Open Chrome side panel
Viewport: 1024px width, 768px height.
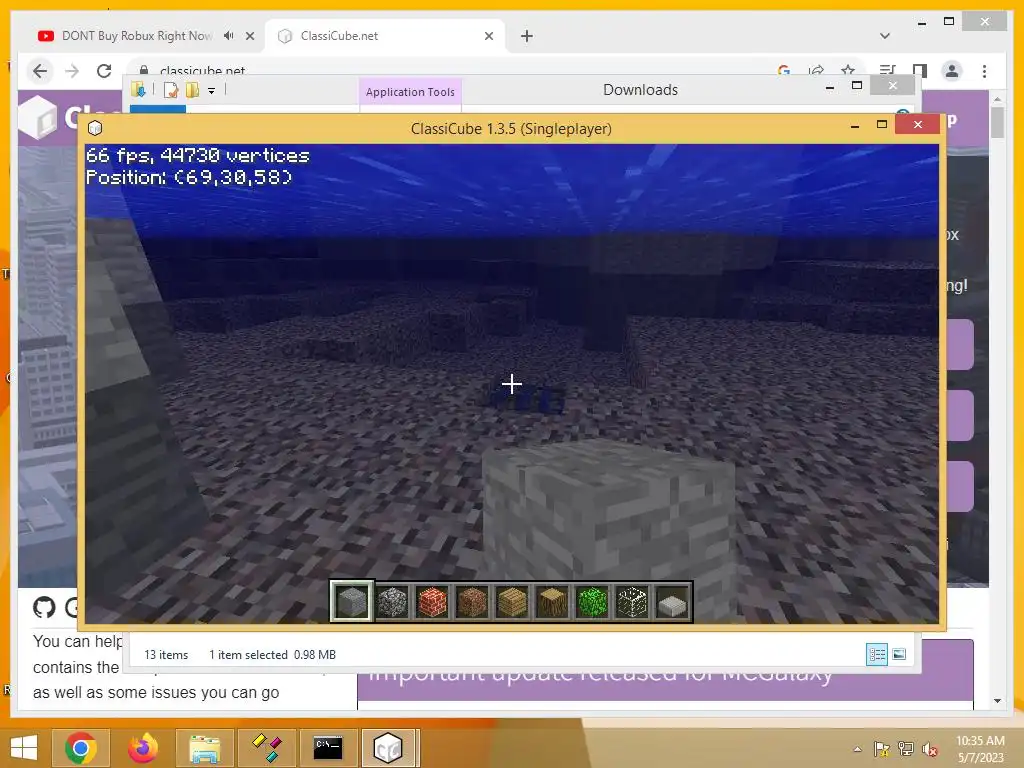click(x=920, y=71)
